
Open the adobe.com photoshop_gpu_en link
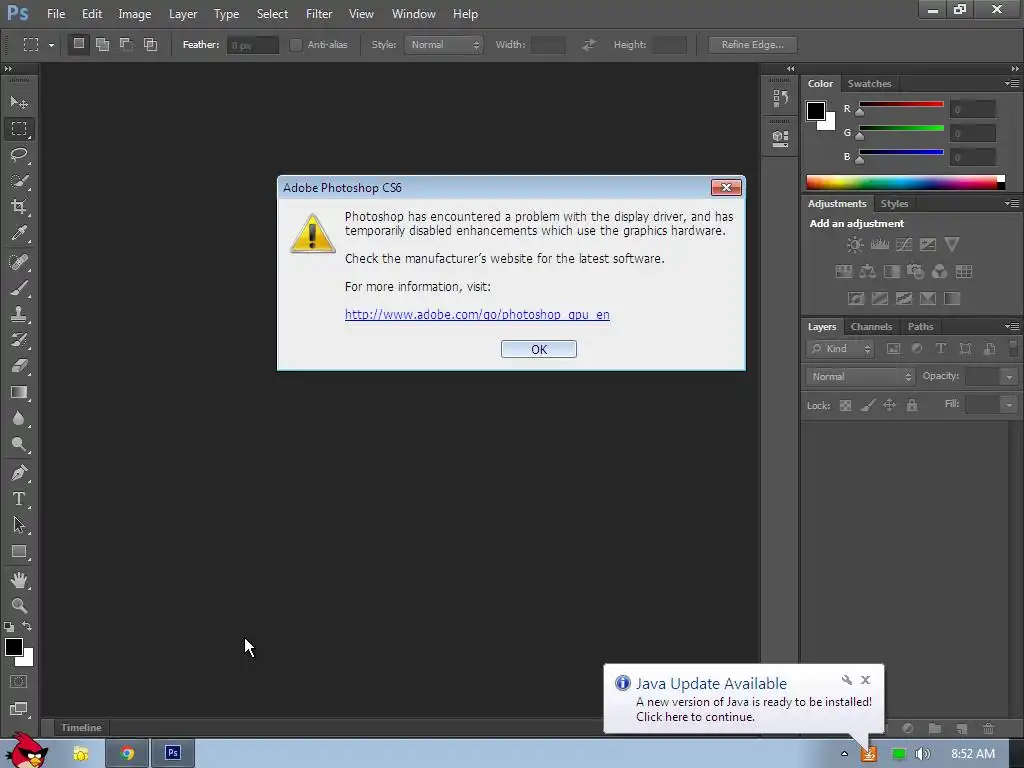coord(477,314)
